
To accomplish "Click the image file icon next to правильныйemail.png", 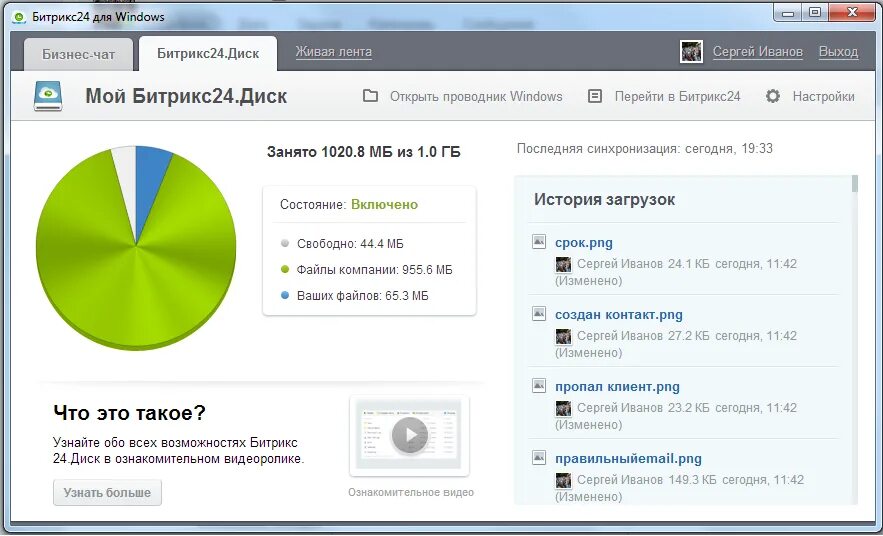I will (x=539, y=458).
